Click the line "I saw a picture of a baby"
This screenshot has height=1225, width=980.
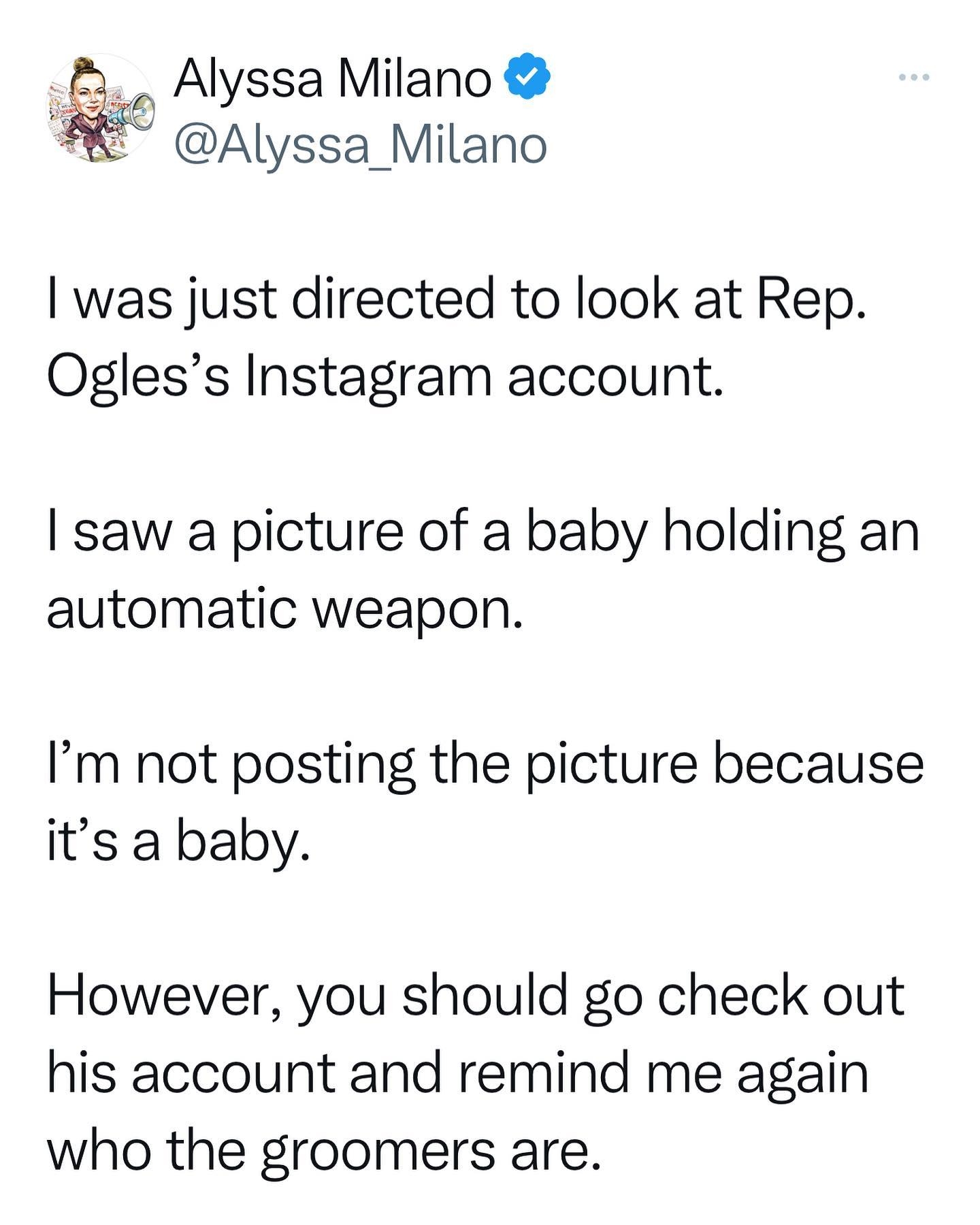(x=483, y=532)
